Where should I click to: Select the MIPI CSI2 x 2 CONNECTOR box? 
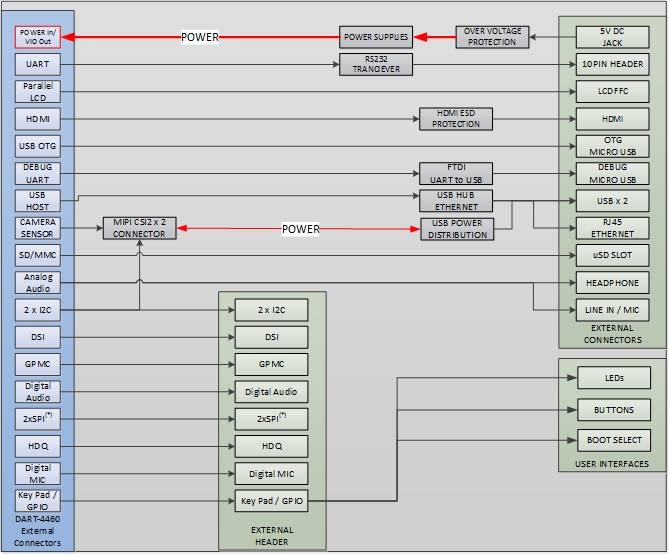coord(140,228)
